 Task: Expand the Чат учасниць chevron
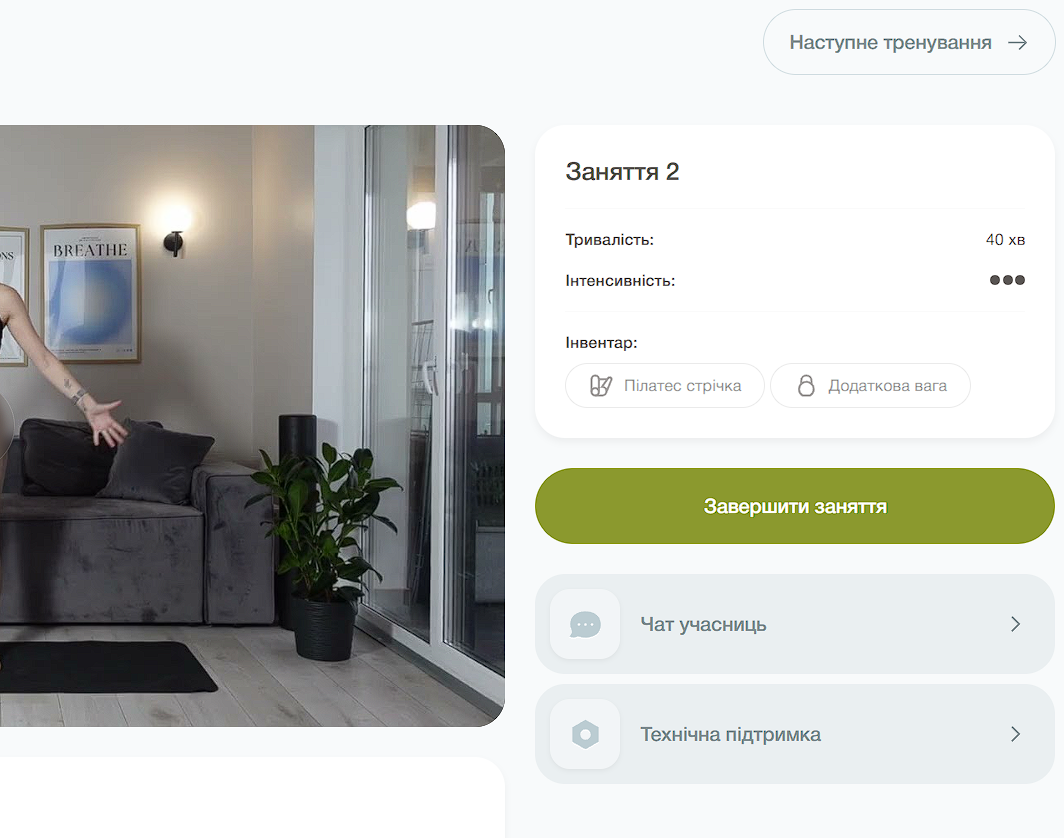pos(1015,624)
